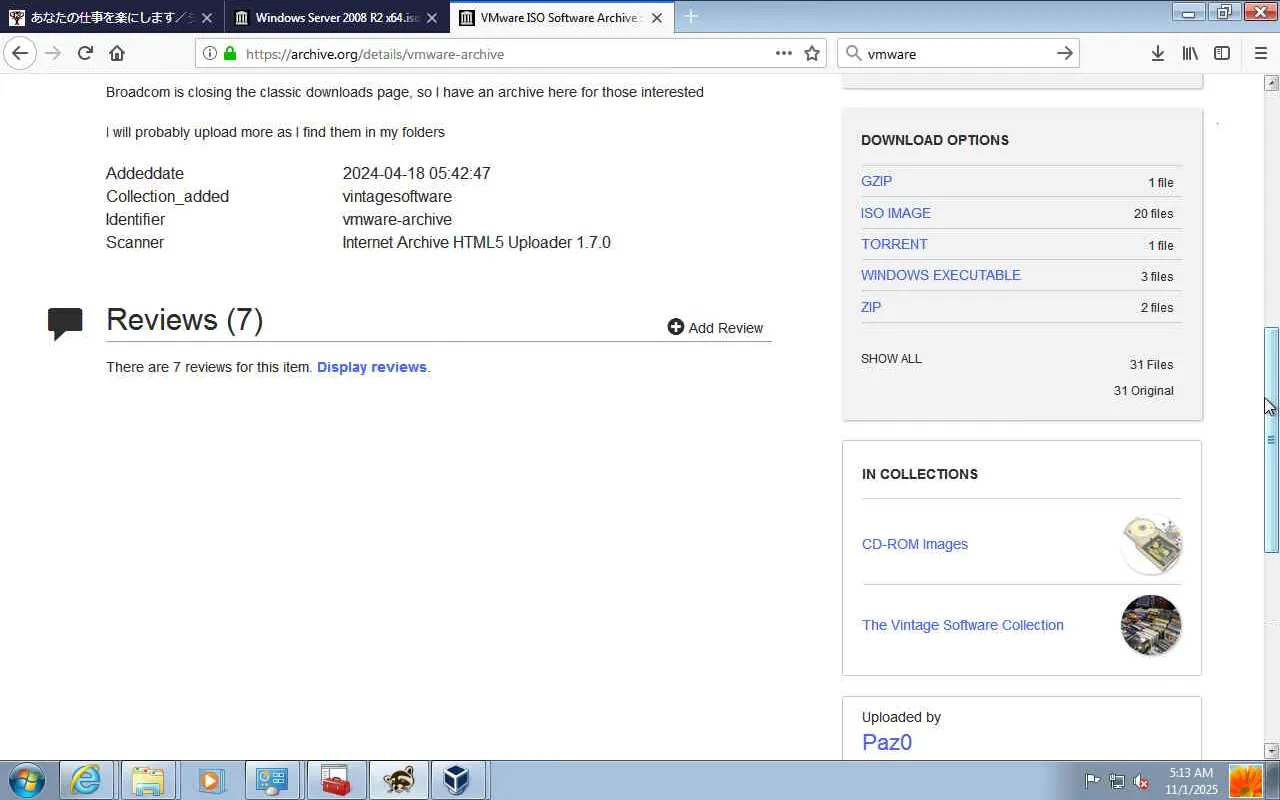Open the GZIP download option
The height and width of the screenshot is (800, 1280).
coord(876,181)
